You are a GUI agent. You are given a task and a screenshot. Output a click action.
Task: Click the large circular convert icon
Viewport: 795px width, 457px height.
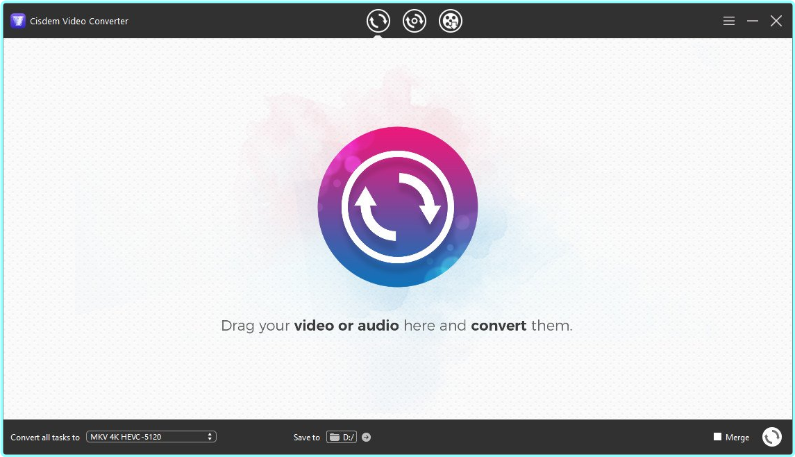coord(397,207)
